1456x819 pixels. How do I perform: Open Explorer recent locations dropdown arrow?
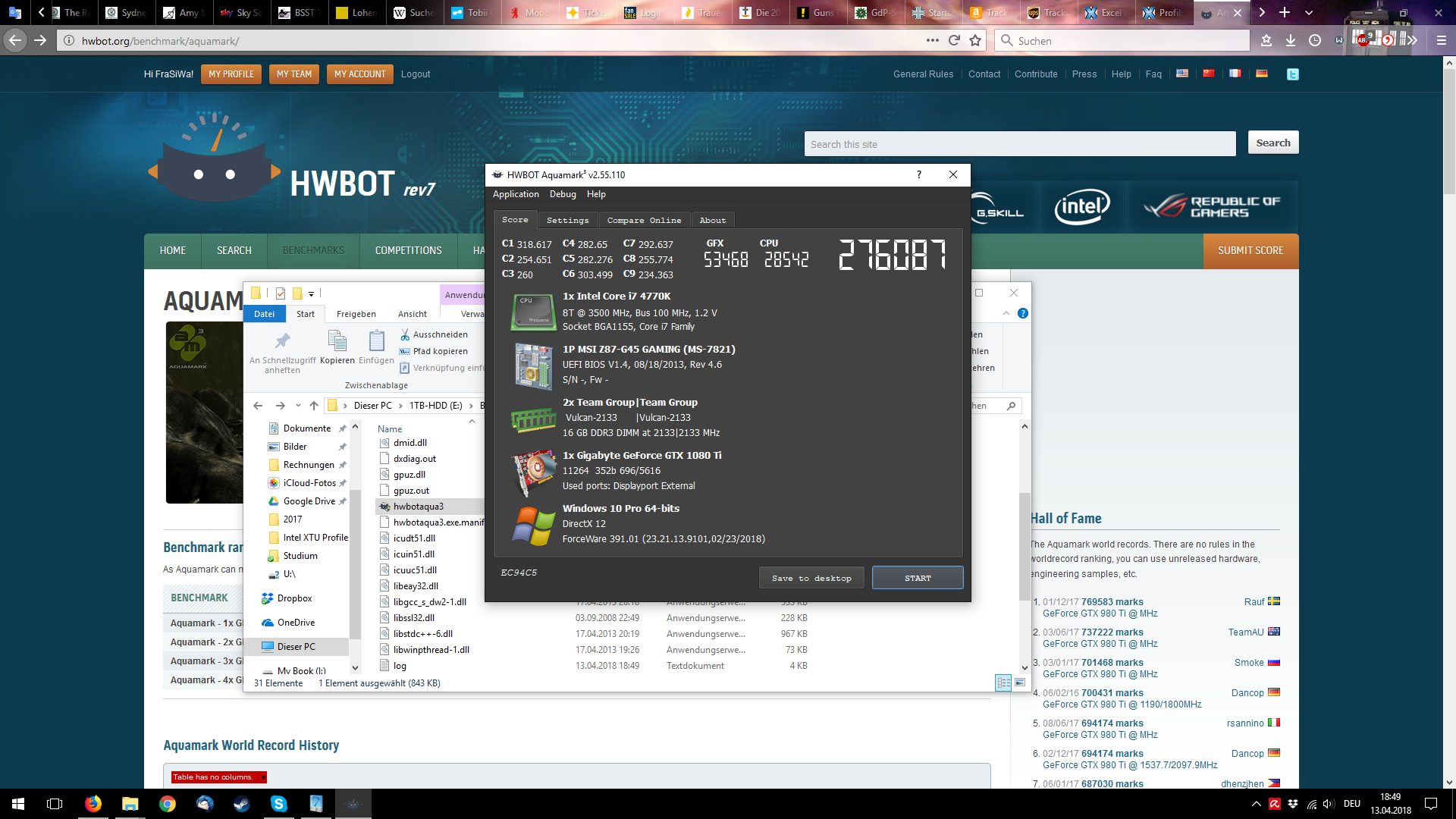tap(298, 406)
